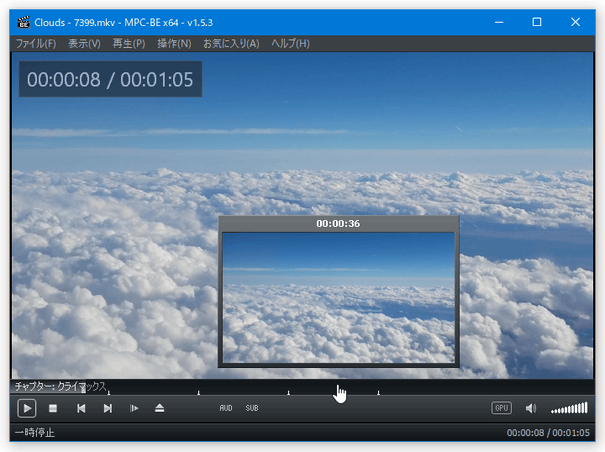The image size is (605, 452).
Task: Open the ヘルプ(H) menu
Action: [x=290, y=44]
